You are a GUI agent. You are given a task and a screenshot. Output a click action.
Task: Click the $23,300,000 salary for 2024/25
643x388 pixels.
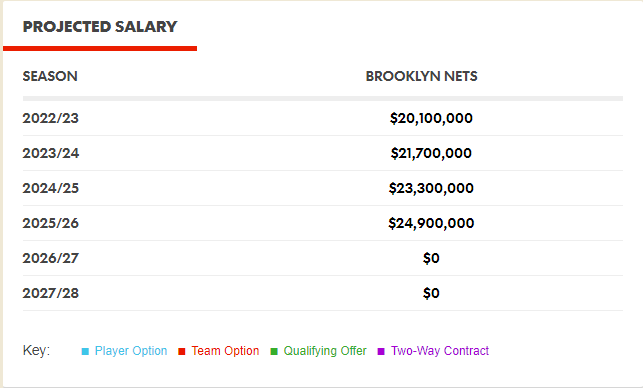(x=431, y=188)
